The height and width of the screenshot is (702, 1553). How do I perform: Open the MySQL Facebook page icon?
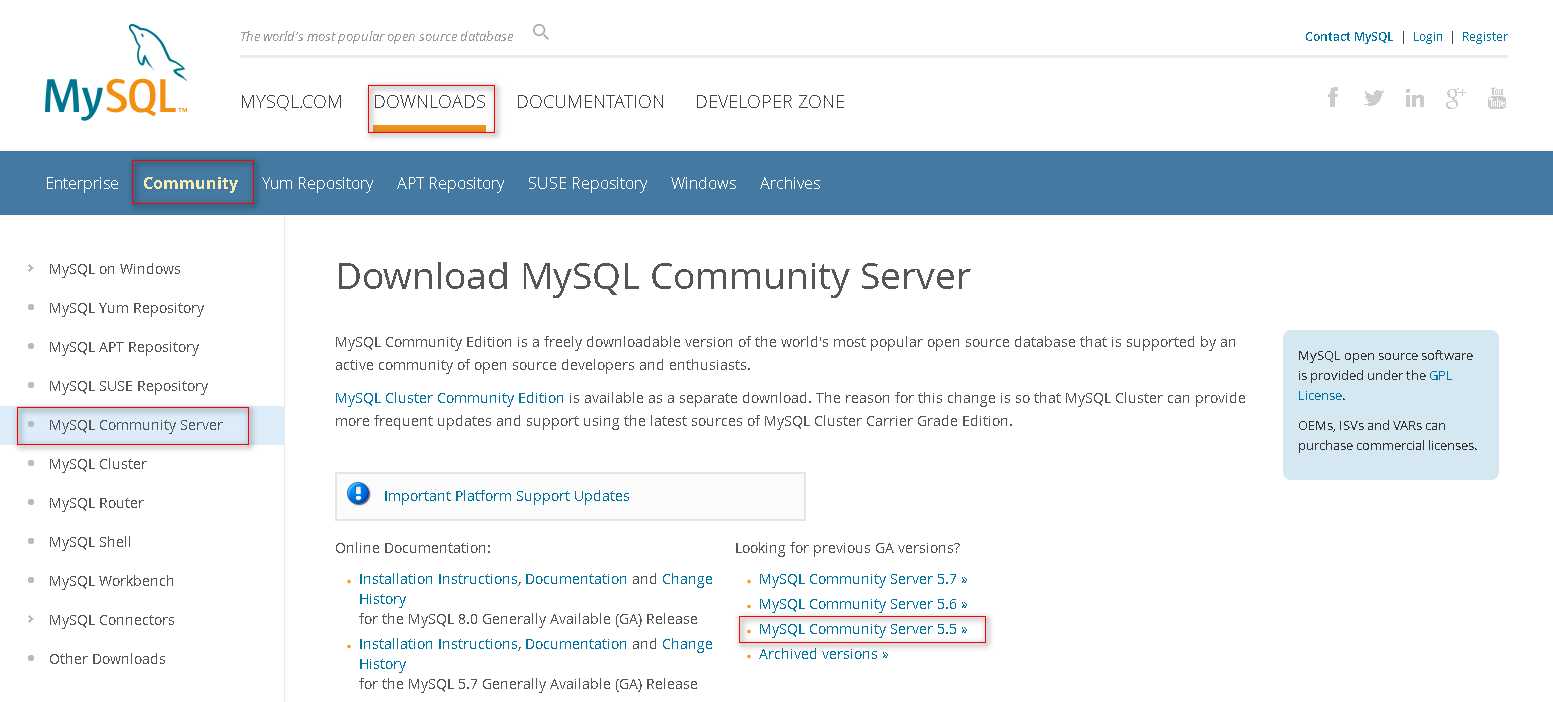coord(1333,97)
